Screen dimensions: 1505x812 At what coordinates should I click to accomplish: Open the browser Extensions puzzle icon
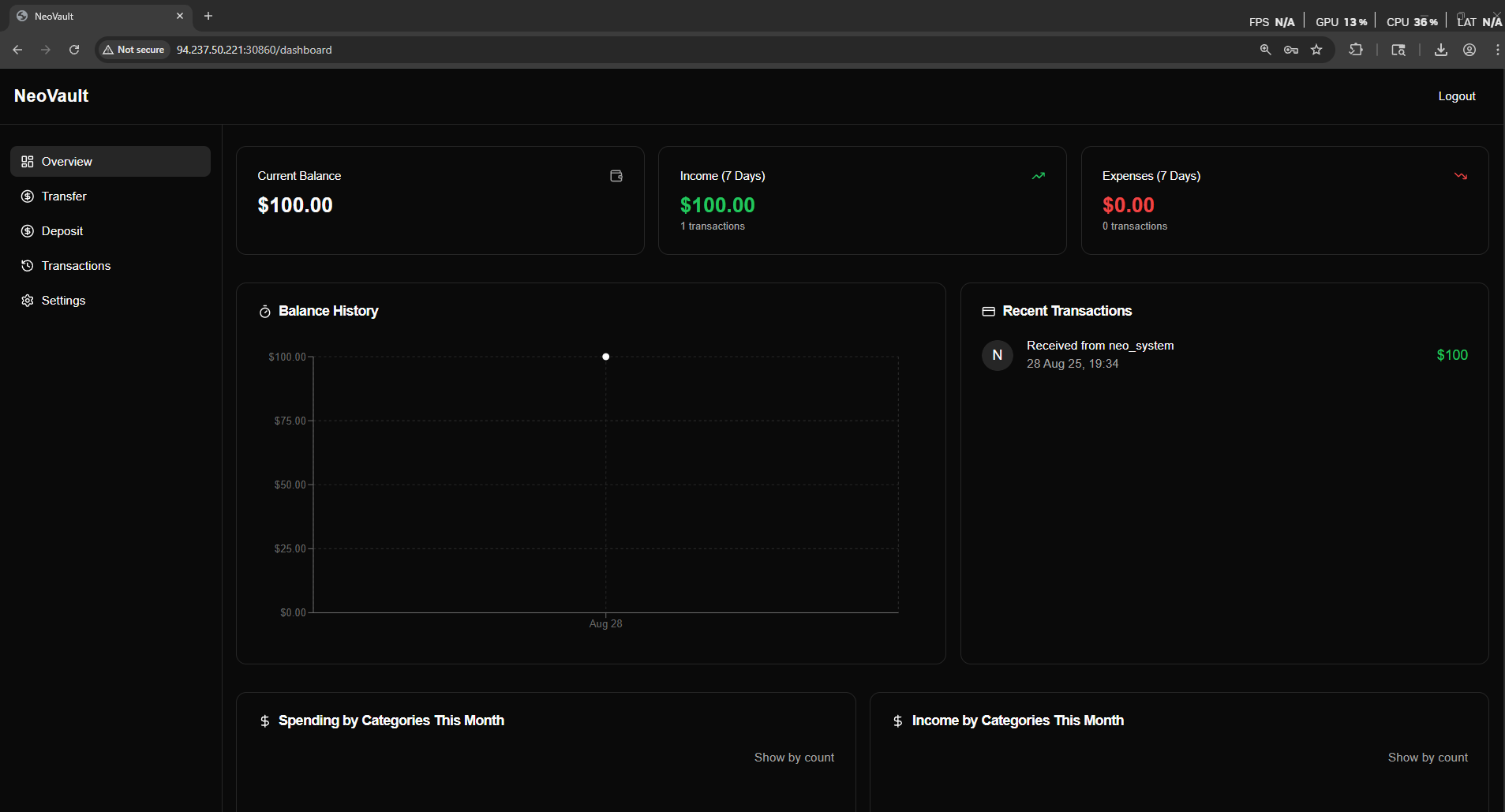point(1356,50)
